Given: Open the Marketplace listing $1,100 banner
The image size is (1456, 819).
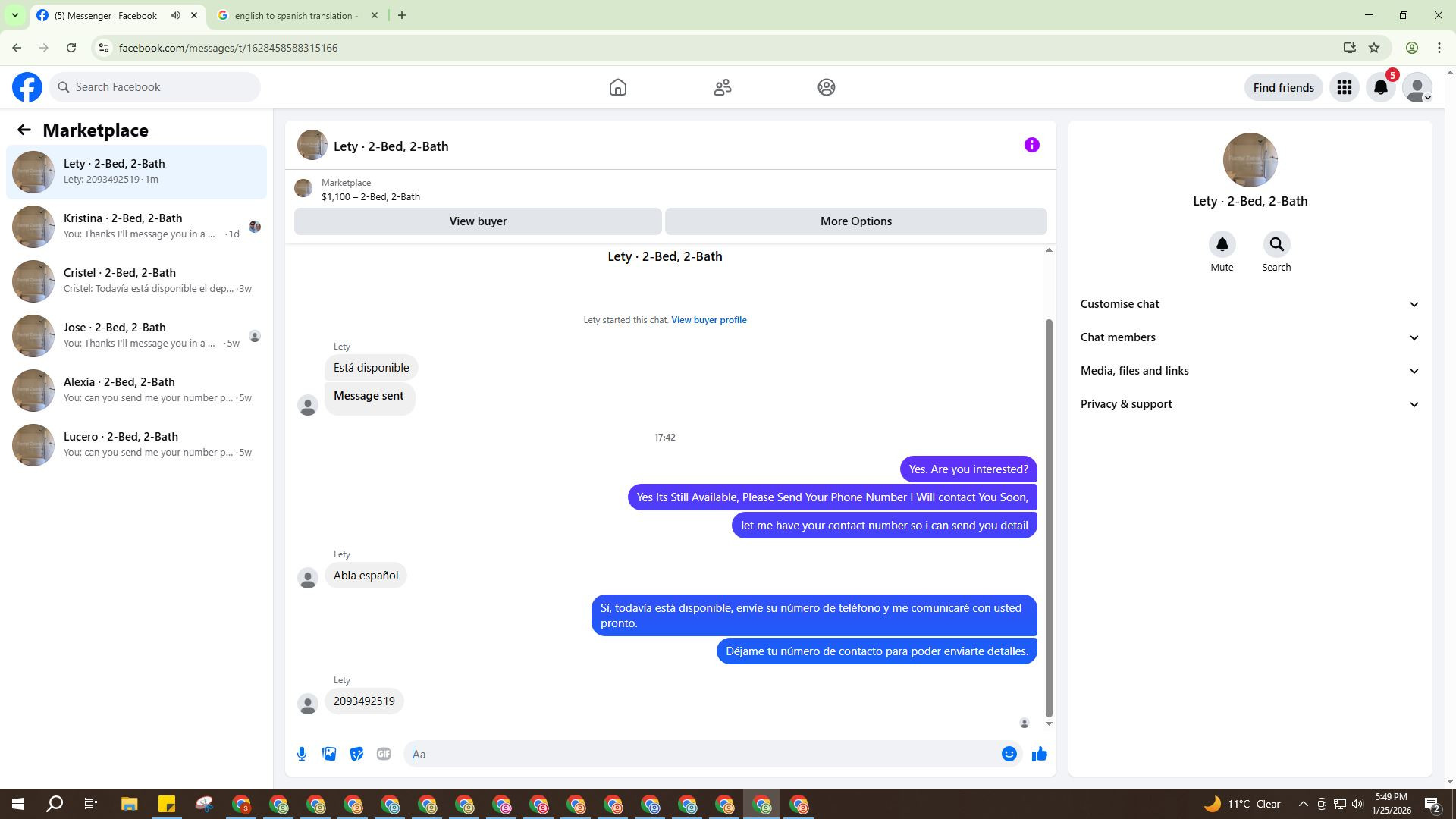Looking at the screenshot, I should 670,190.
